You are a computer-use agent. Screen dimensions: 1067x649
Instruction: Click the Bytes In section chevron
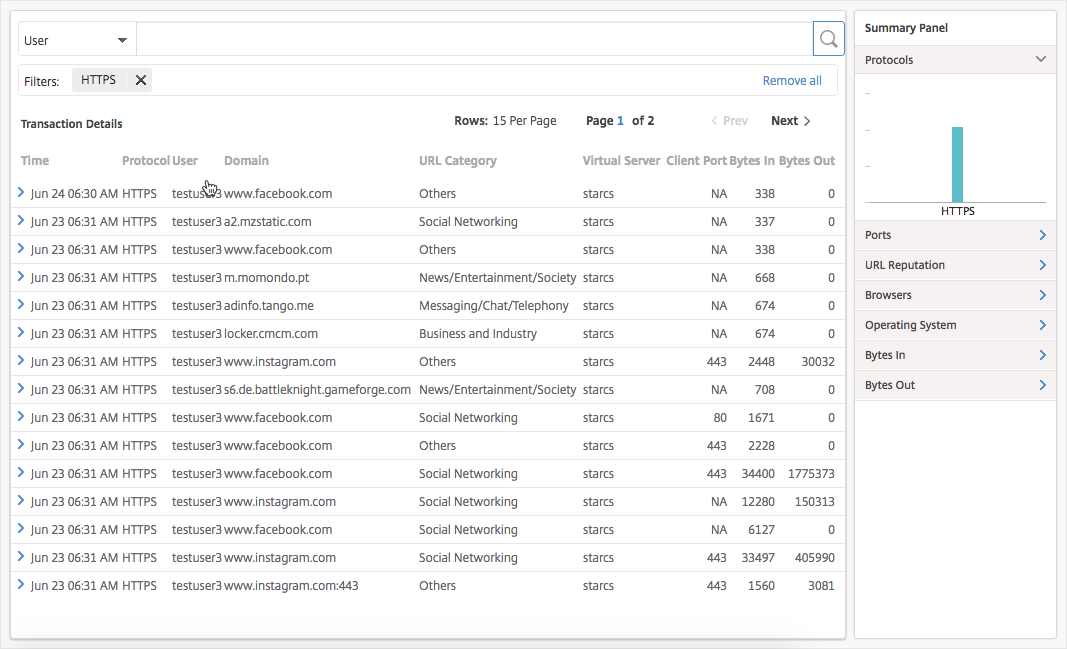click(1043, 355)
